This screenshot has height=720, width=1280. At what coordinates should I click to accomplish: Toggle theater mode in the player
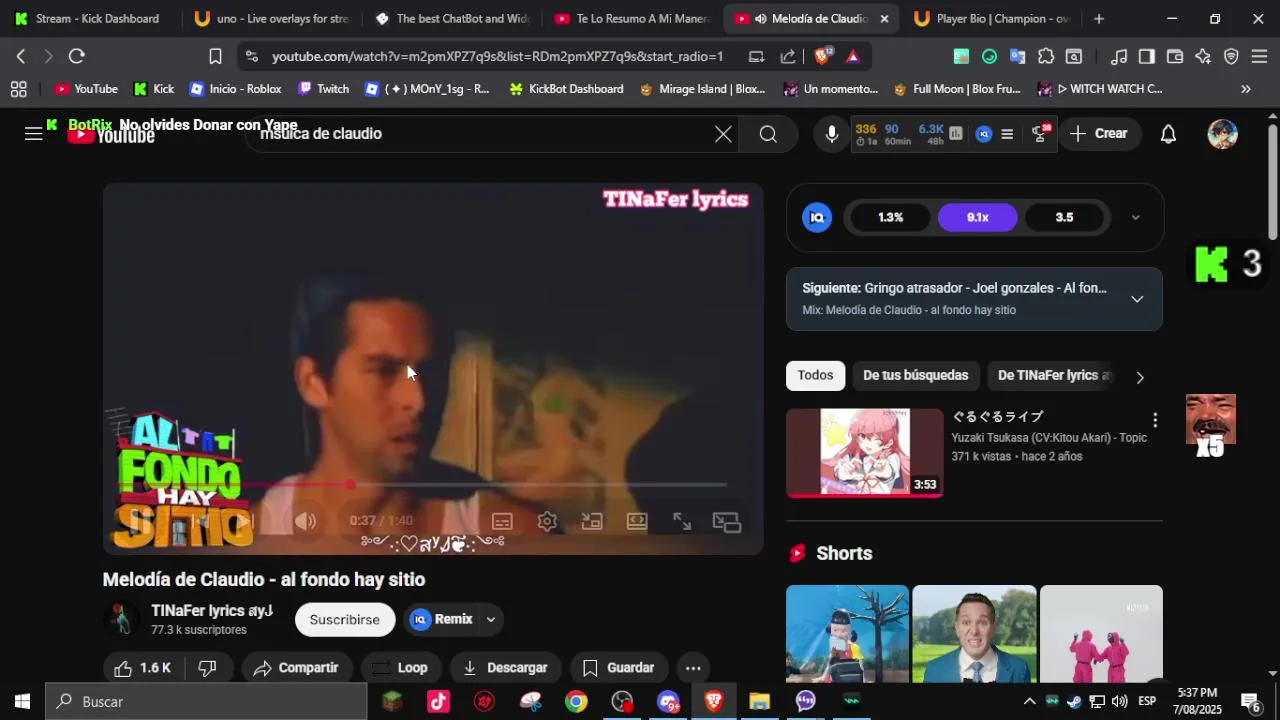tap(637, 521)
